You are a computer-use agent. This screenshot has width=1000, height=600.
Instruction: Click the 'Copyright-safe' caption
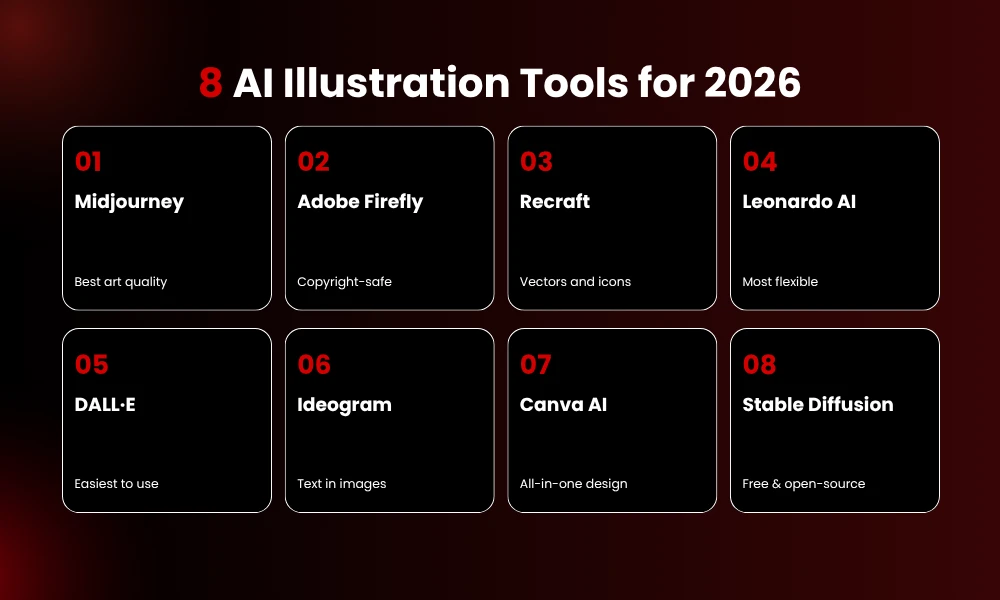point(344,282)
